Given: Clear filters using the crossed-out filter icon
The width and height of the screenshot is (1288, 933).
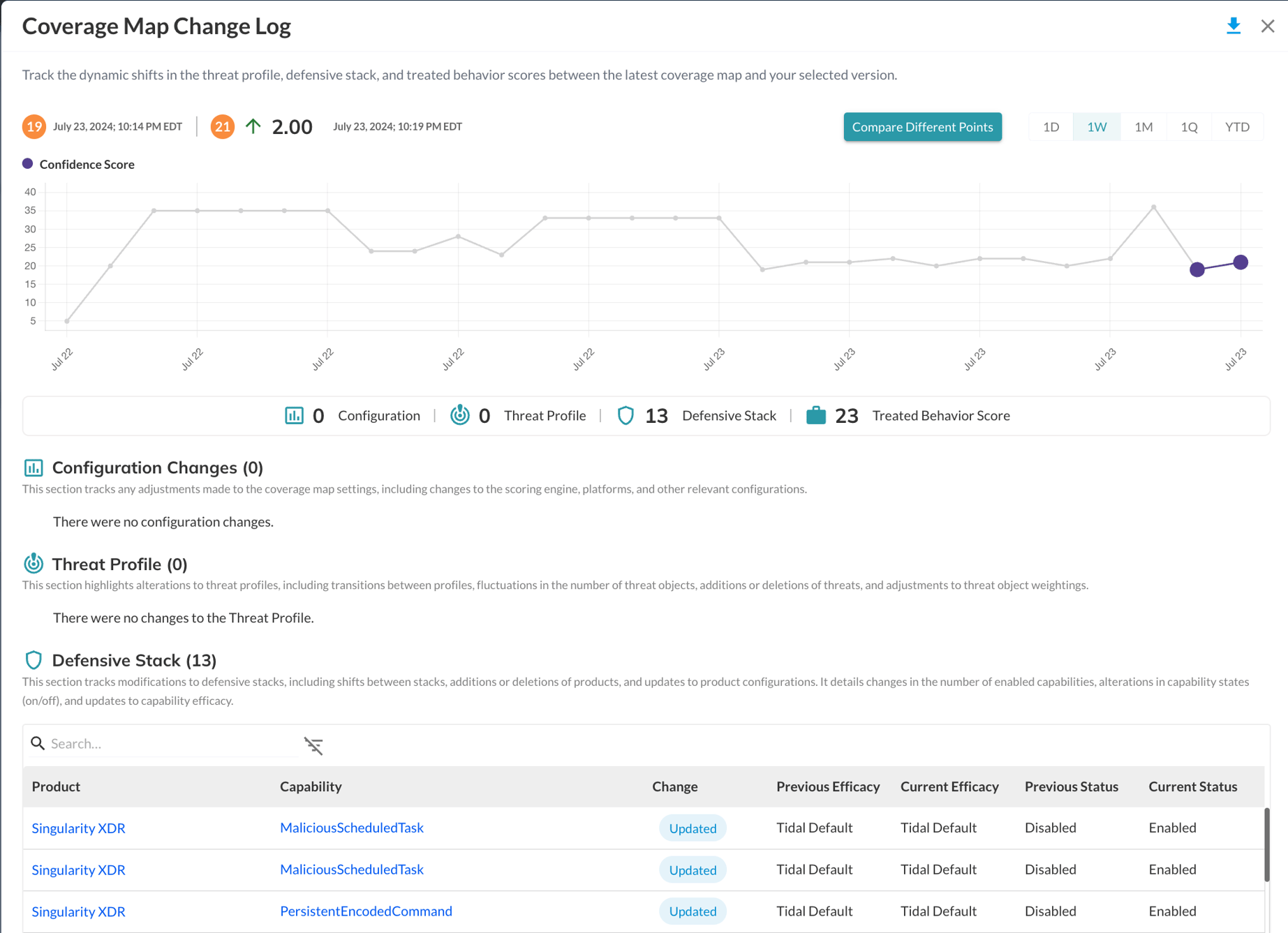Looking at the screenshot, I should pyautogui.click(x=314, y=745).
